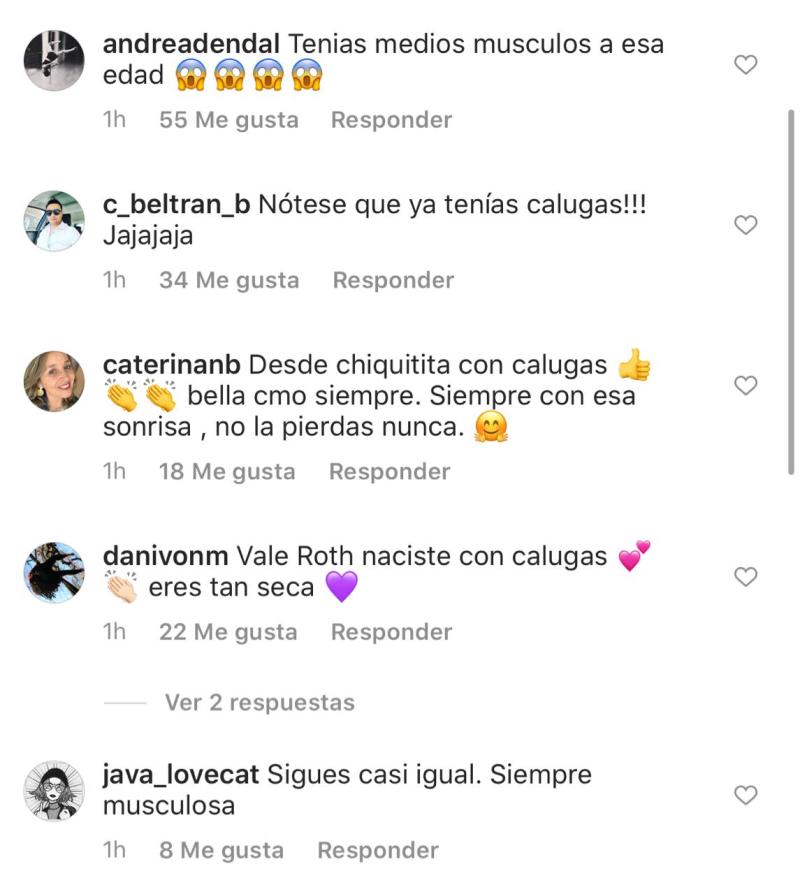This screenshot has width=800, height=894.
Task: Heart the danivonm comment
Action: [745, 576]
